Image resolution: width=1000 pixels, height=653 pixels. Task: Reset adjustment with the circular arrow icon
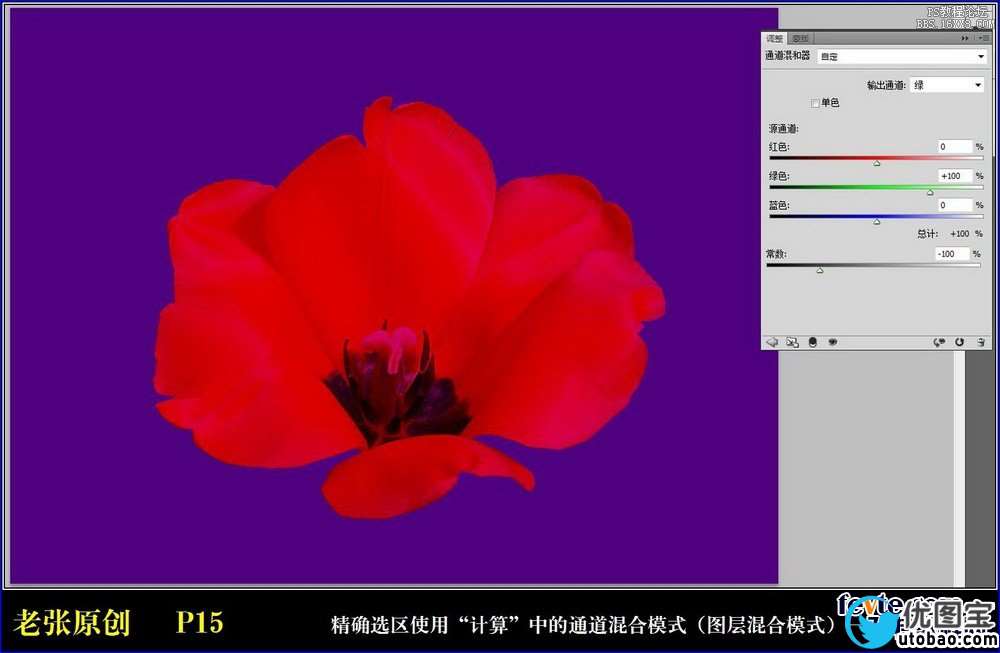(959, 342)
